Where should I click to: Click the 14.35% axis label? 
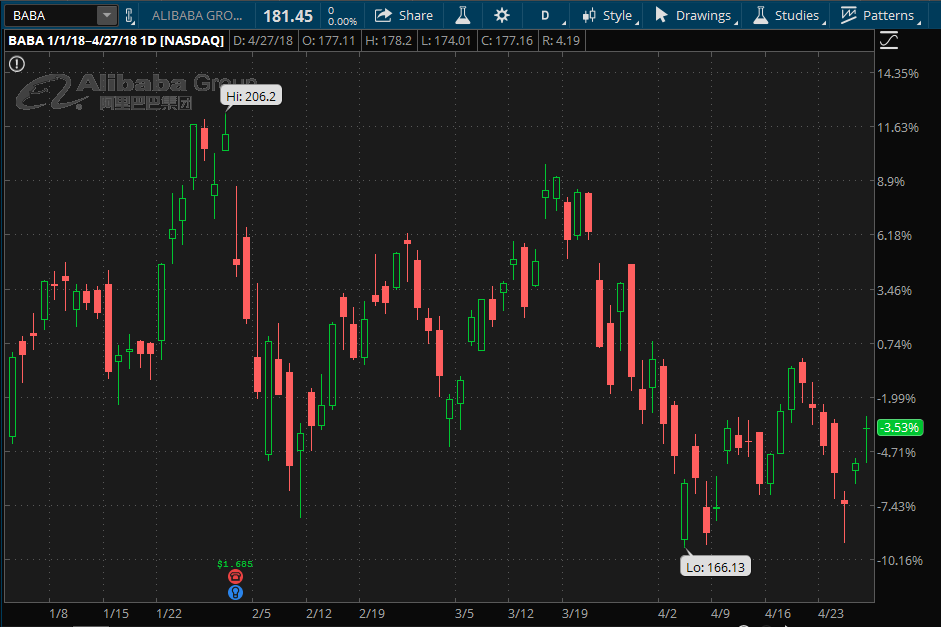point(898,74)
